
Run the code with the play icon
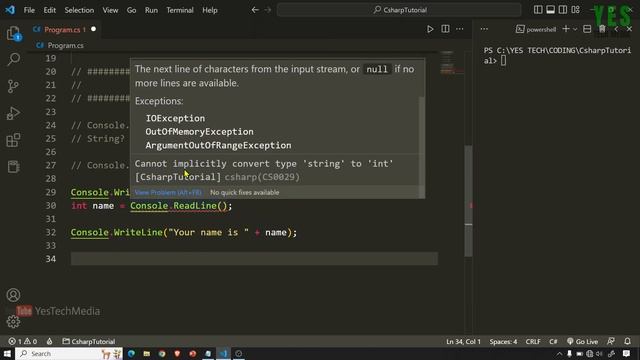(x=430, y=29)
